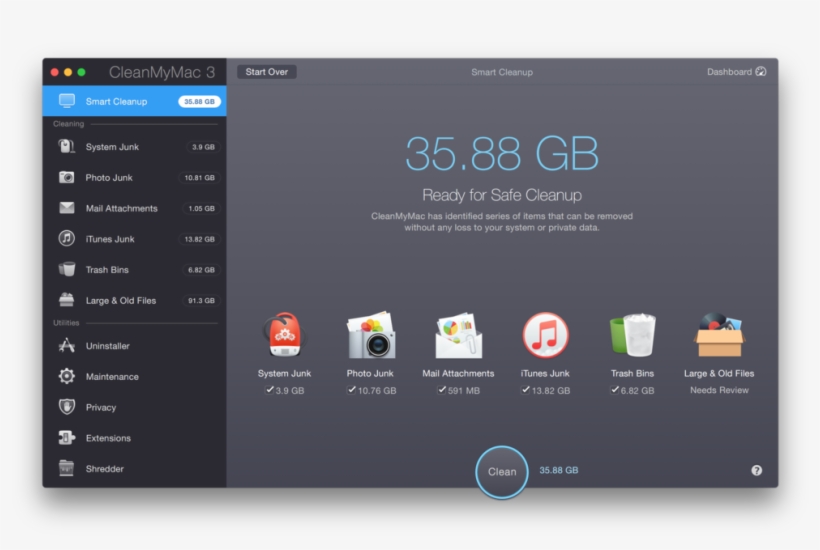Click the Dashboard gauge icon
This screenshot has width=820, height=550.
(x=761, y=72)
